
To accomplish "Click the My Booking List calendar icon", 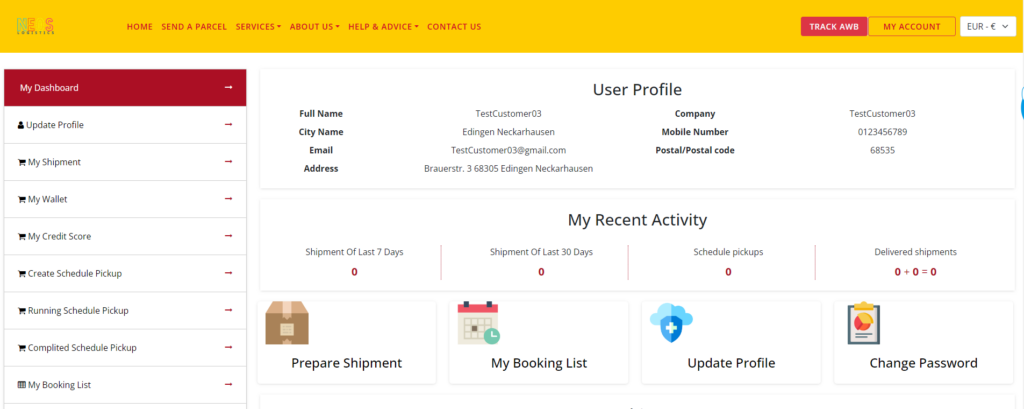I will (479, 323).
